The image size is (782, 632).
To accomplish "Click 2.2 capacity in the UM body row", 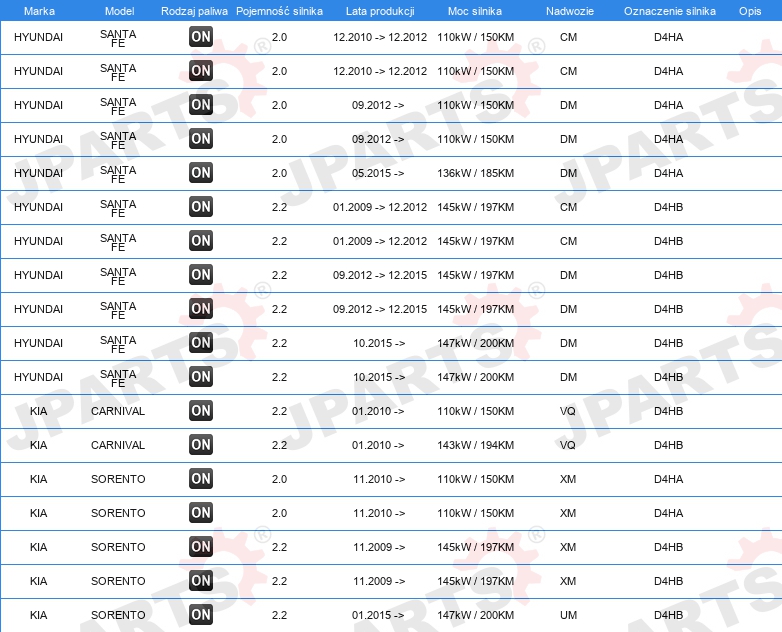I will coord(279,615).
